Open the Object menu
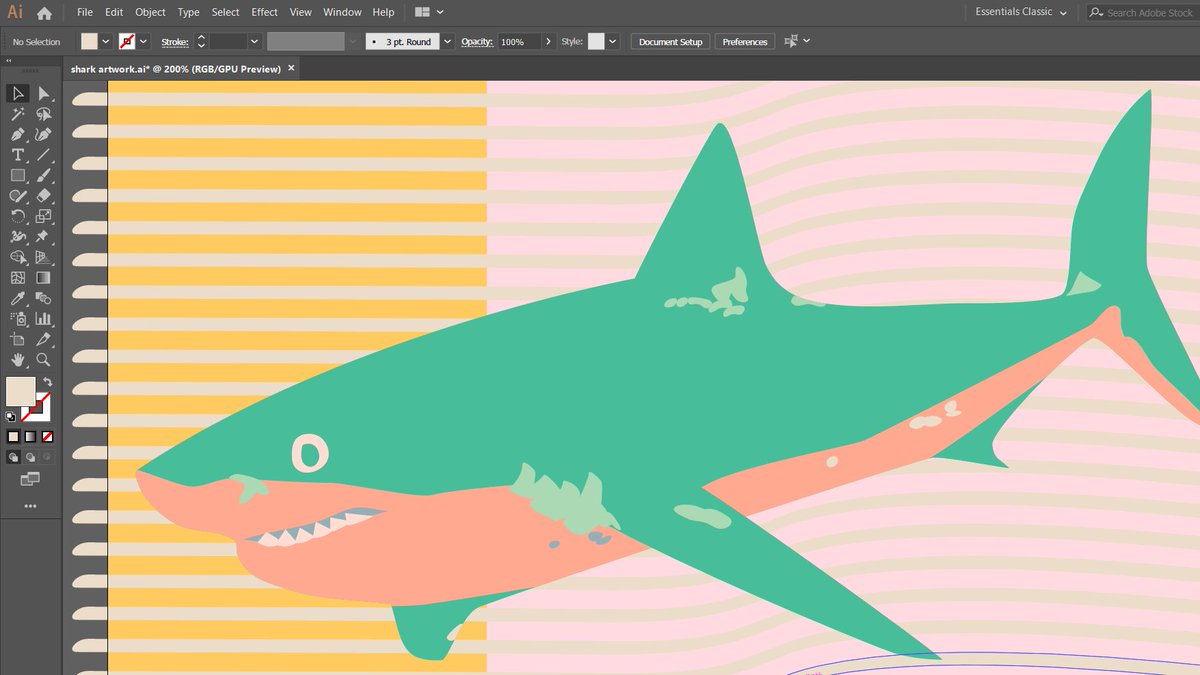This screenshot has height=675, width=1200. tap(151, 12)
